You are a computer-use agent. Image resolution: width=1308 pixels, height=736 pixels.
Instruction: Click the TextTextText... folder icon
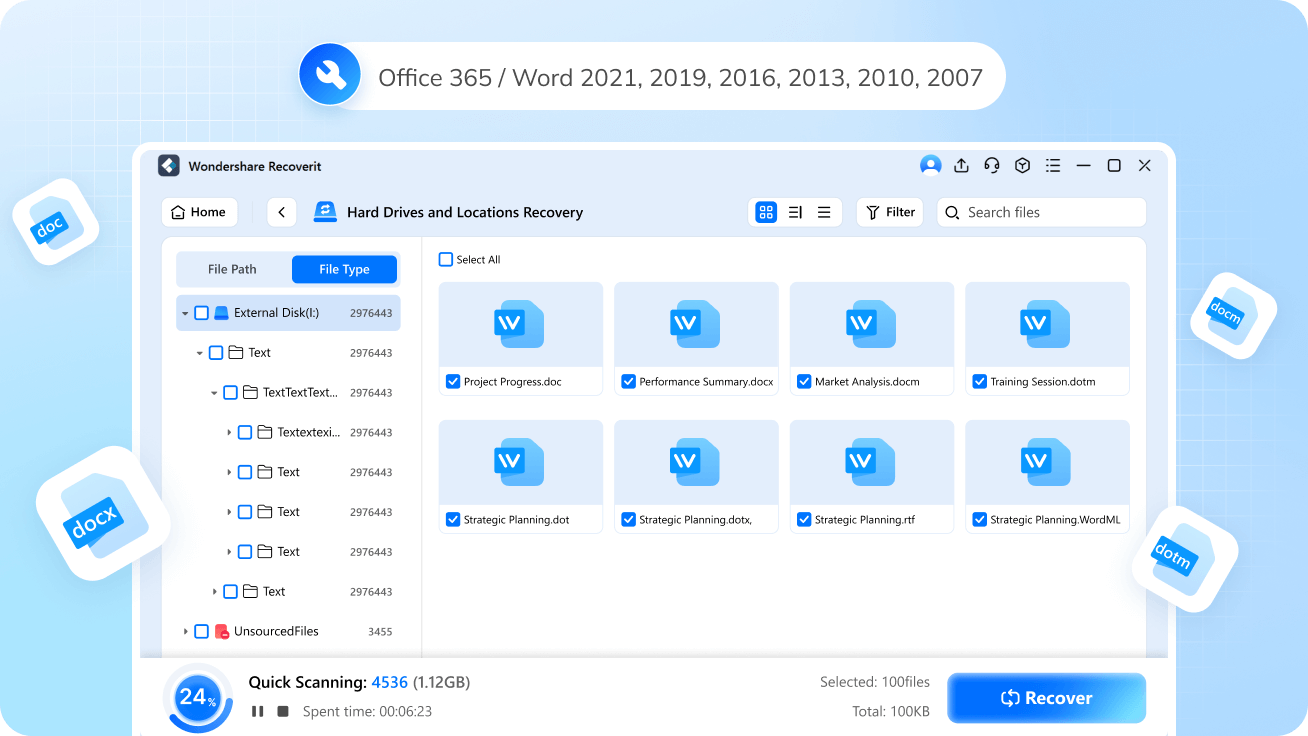tap(250, 392)
